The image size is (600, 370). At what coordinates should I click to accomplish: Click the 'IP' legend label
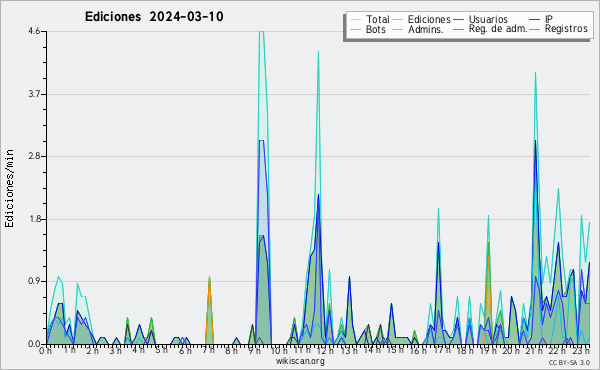point(549,19)
